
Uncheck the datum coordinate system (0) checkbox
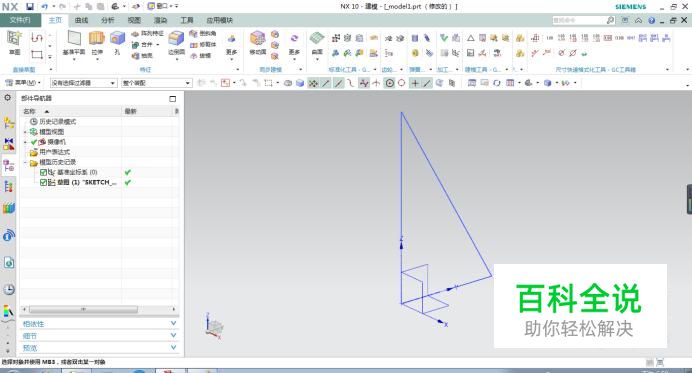[43, 172]
